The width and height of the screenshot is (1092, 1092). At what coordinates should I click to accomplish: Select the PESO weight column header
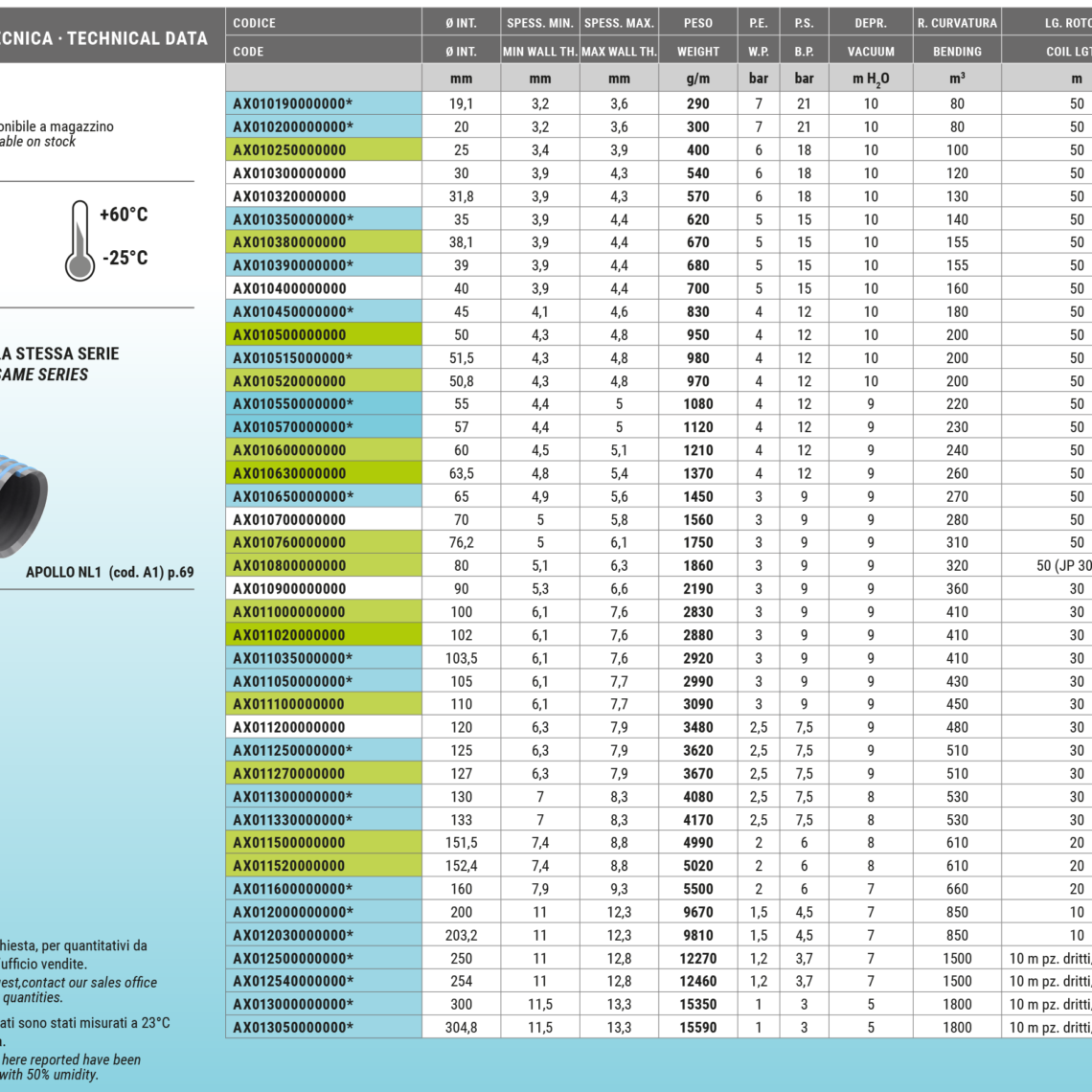697,23
